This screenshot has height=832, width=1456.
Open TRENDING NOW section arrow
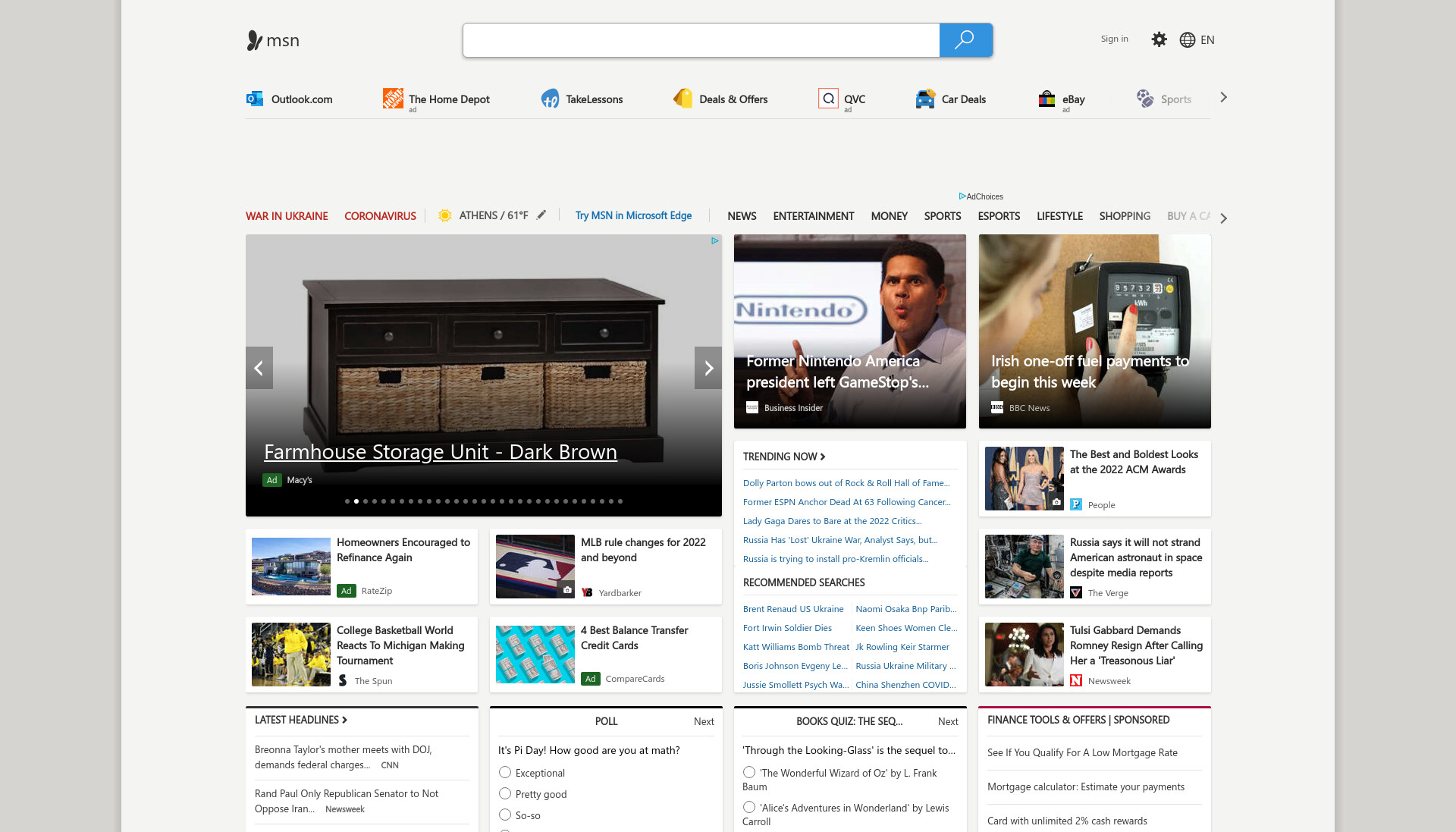point(823,457)
